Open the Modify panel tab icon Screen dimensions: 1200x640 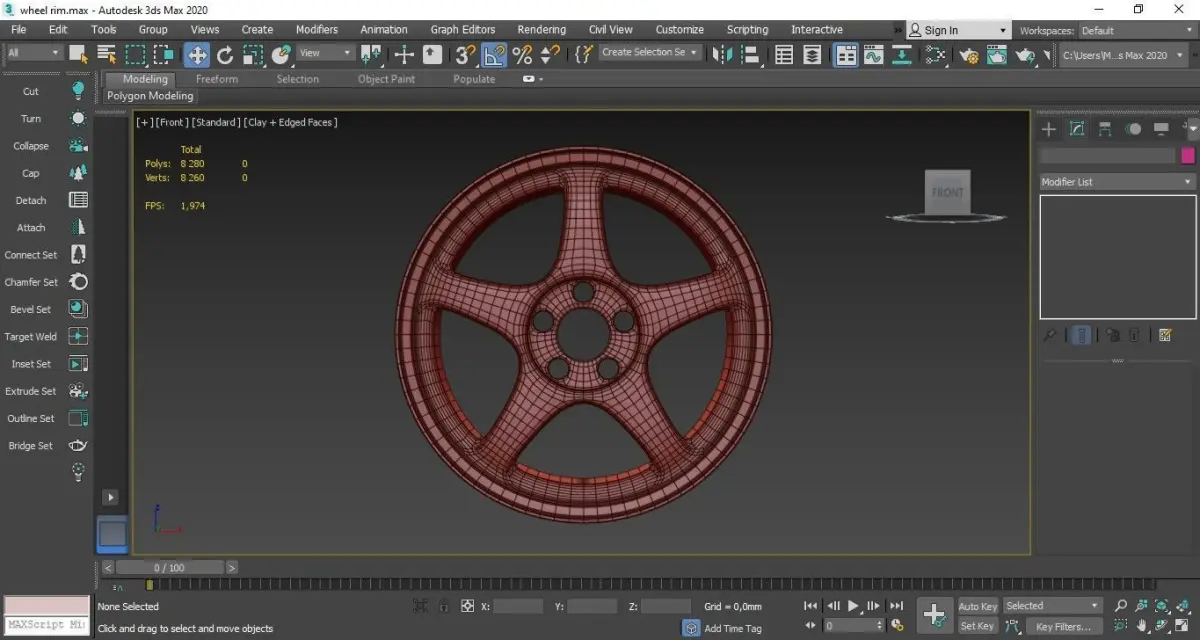pyautogui.click(x=1077, y=129)
